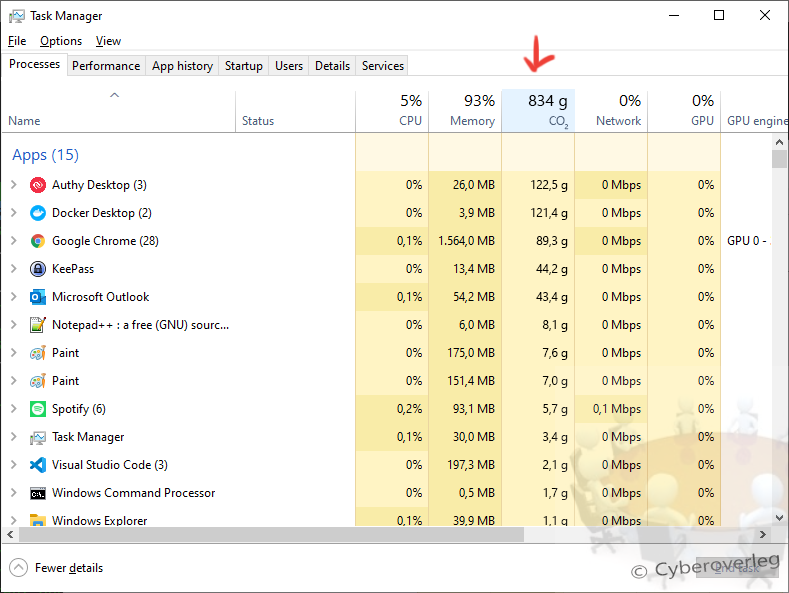Click the horizontal scrollbar thumb
The image size is (789, 593).
coord(271,535)
